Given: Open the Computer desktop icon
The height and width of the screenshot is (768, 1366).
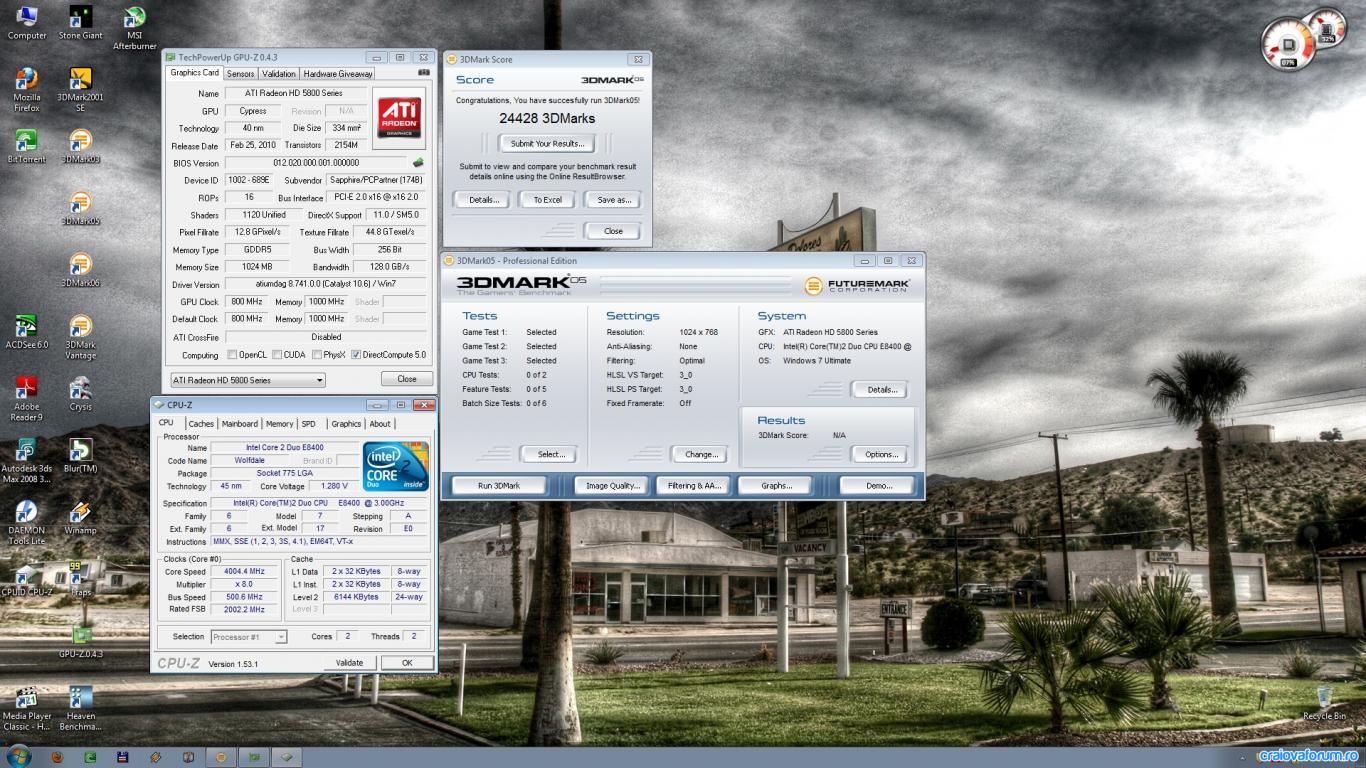Looking at the screenshot, I should (27, 22).
